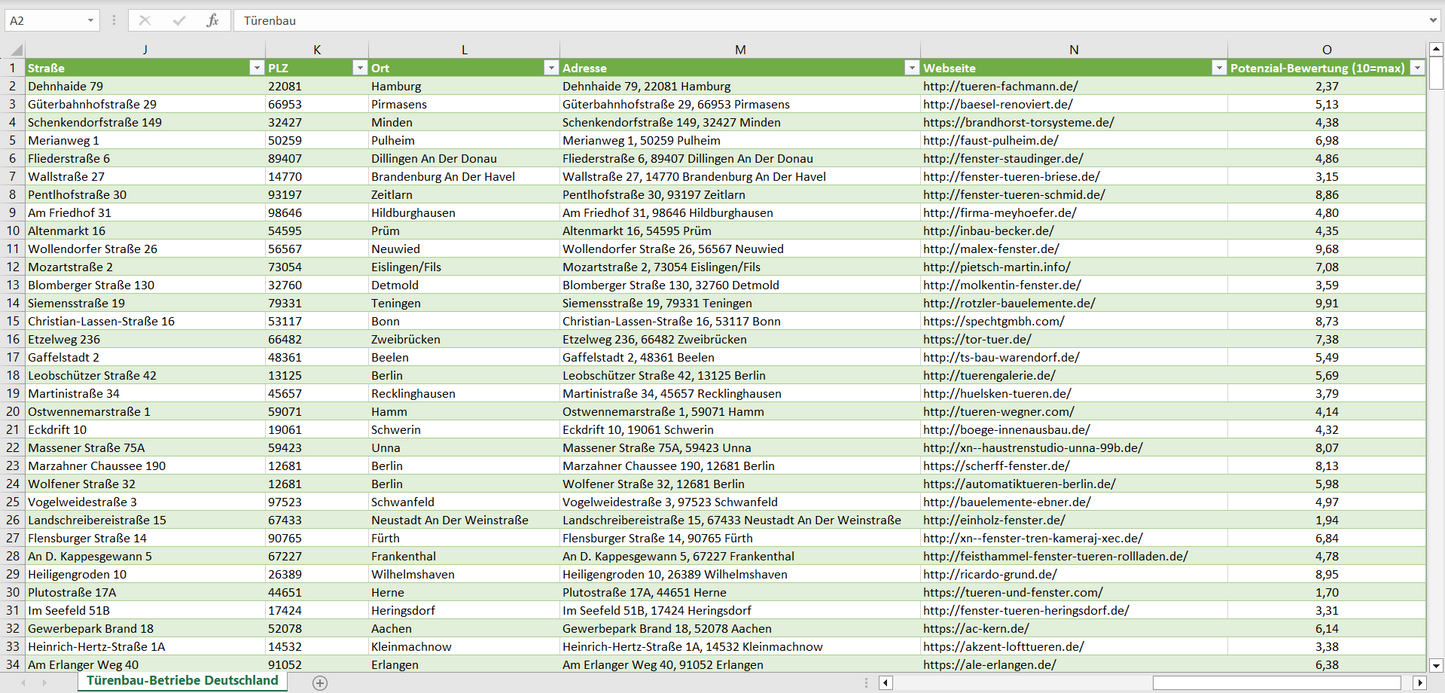Screen dimensions: 1445x693
Task: Open the PLZ column filter dropdown
Action: point(360,68)
